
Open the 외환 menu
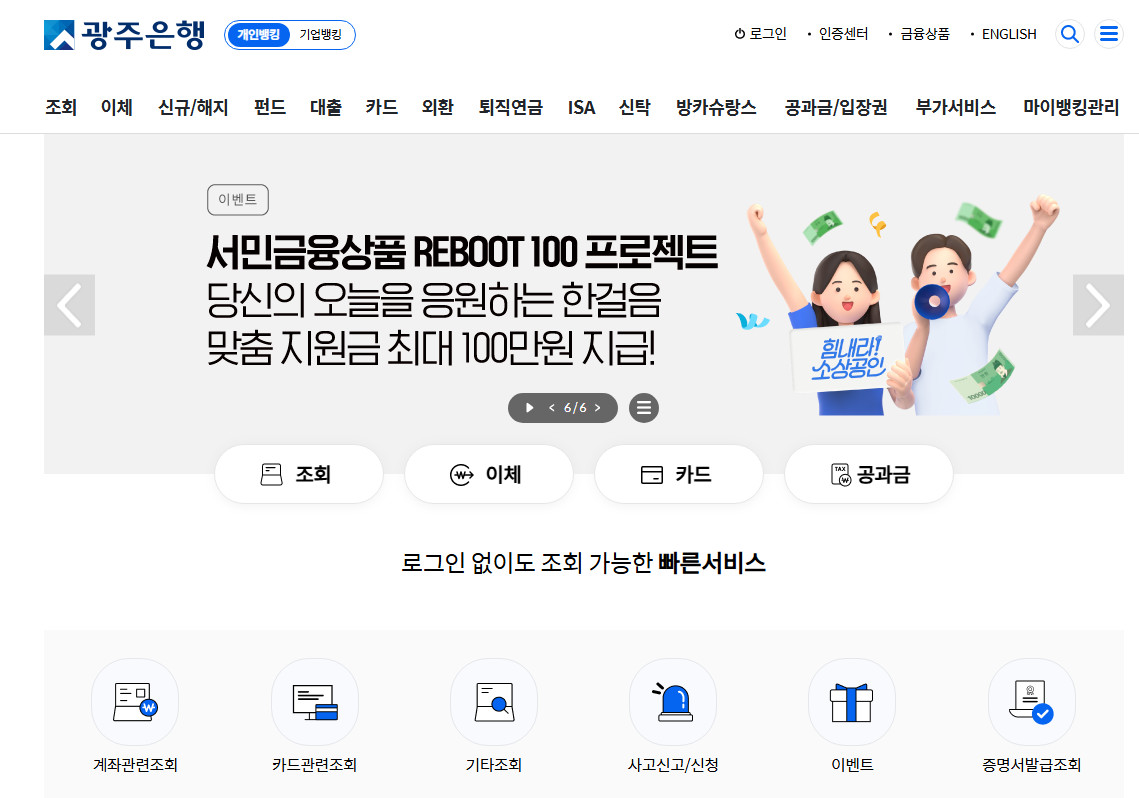point(437,107)
